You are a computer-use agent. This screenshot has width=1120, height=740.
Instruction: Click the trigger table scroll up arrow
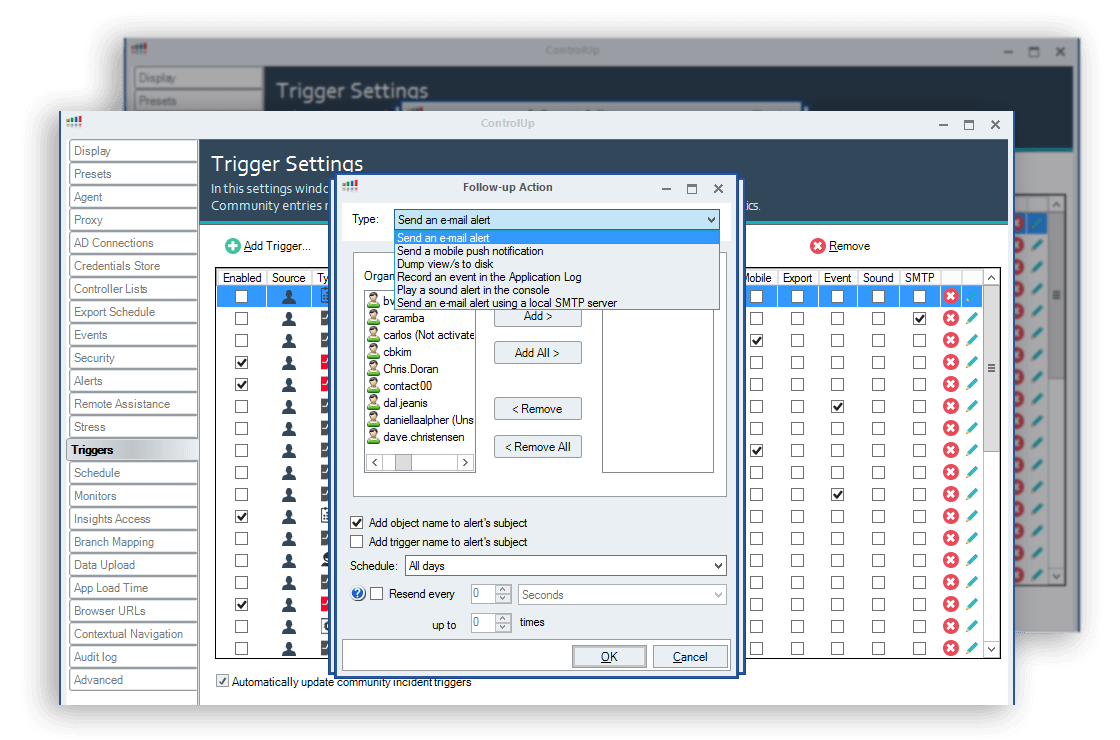991,277
